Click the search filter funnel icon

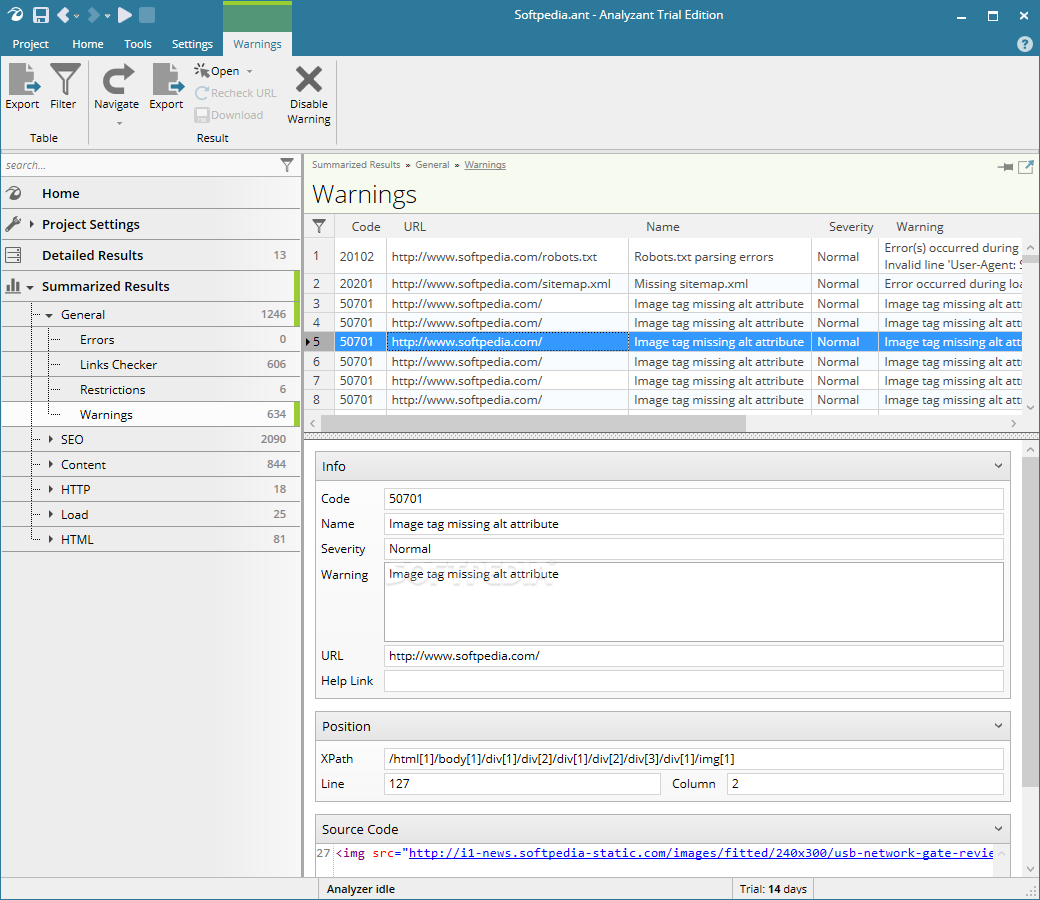(287, 165)
